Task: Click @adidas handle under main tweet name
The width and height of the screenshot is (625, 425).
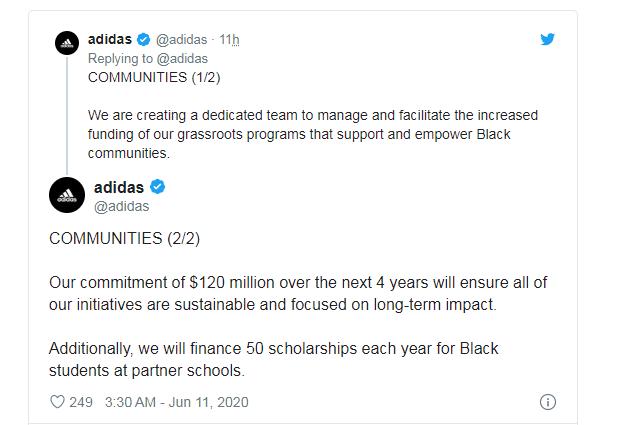Action: tap(121, 206)
